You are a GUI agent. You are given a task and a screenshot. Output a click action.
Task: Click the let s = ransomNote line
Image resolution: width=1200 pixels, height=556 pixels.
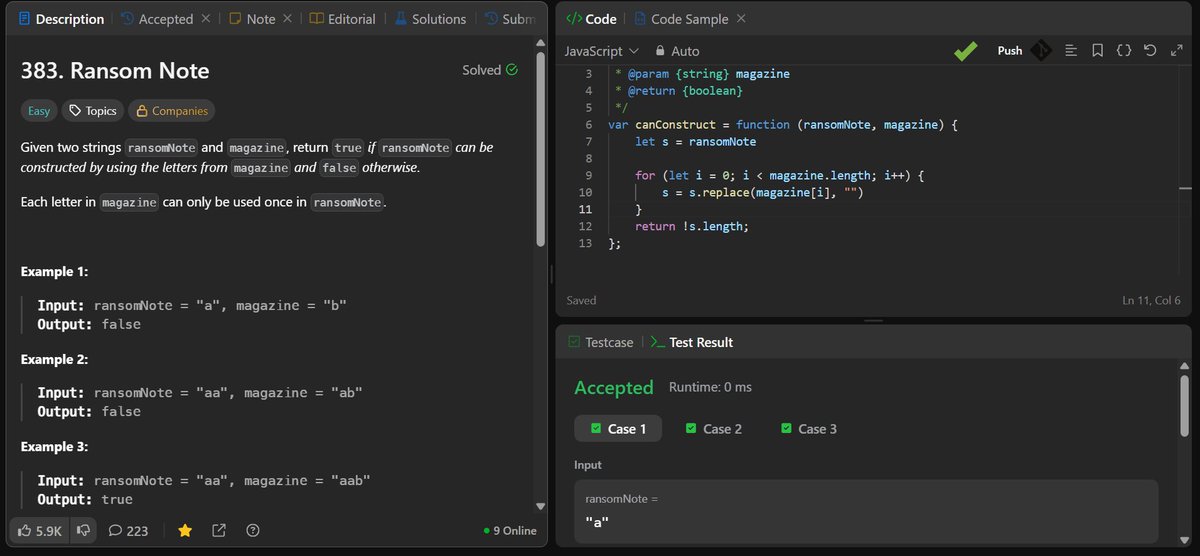pos(695,142)
